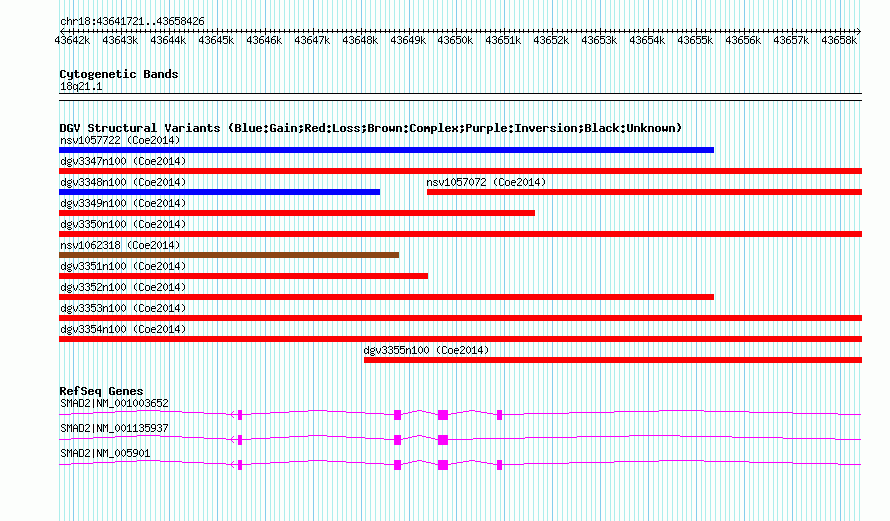890x521 pixels.
Task: Click the chr18:43641721..43658426 coordinate label
Action: 132,21
